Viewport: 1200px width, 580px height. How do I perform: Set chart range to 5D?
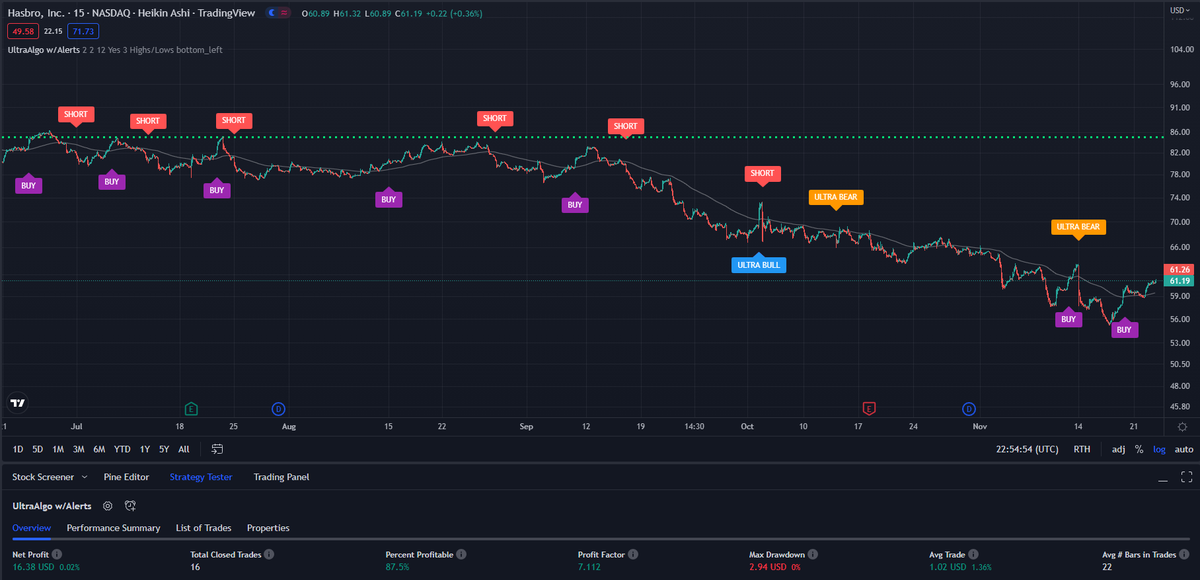[38, 449]
